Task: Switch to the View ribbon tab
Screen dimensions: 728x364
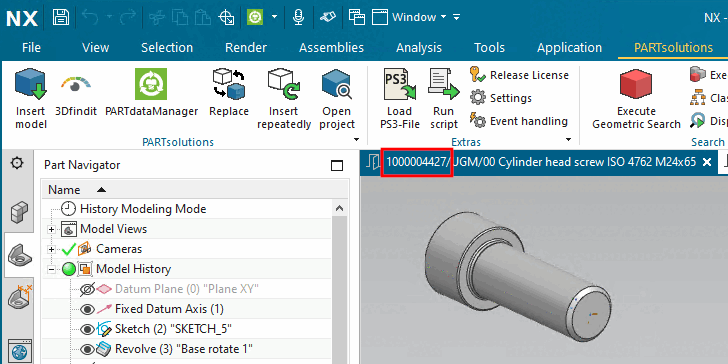Action: coord(95,47)
